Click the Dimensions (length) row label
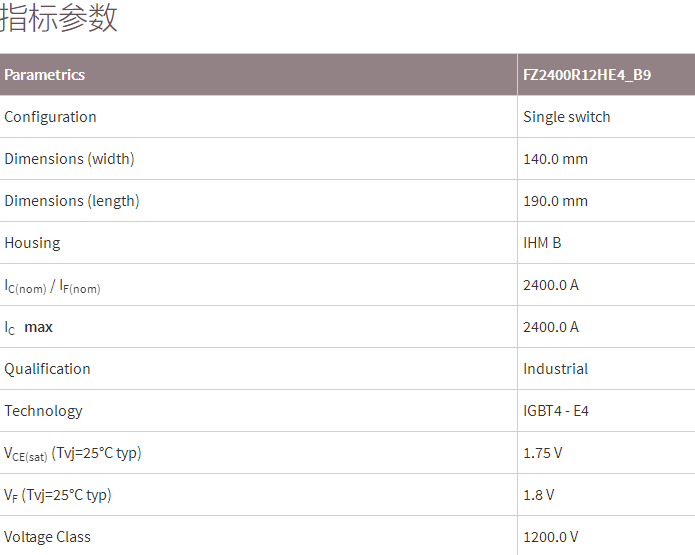 coord(72,201)
